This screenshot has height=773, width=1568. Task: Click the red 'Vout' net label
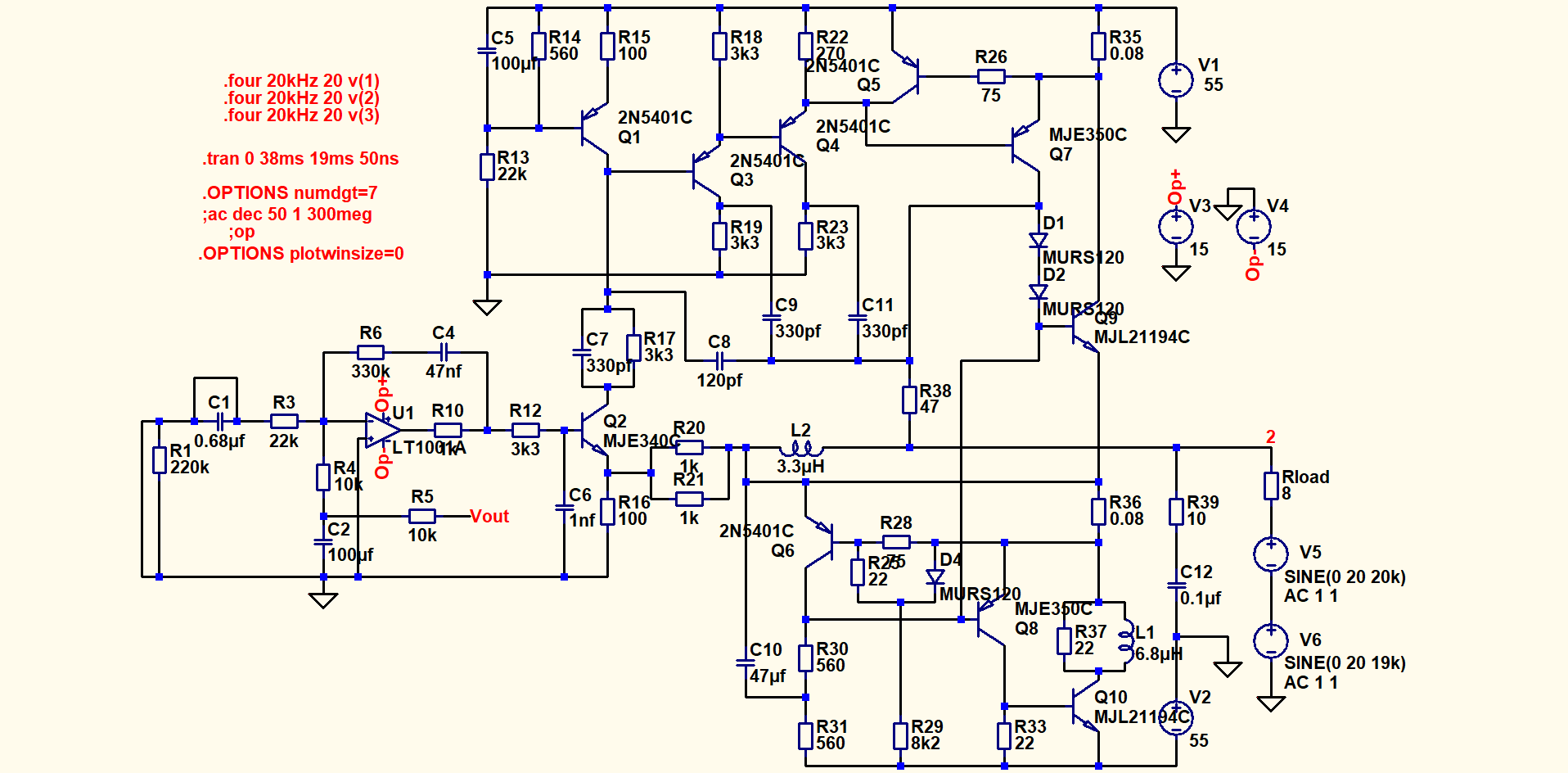[x=489, y=517]
